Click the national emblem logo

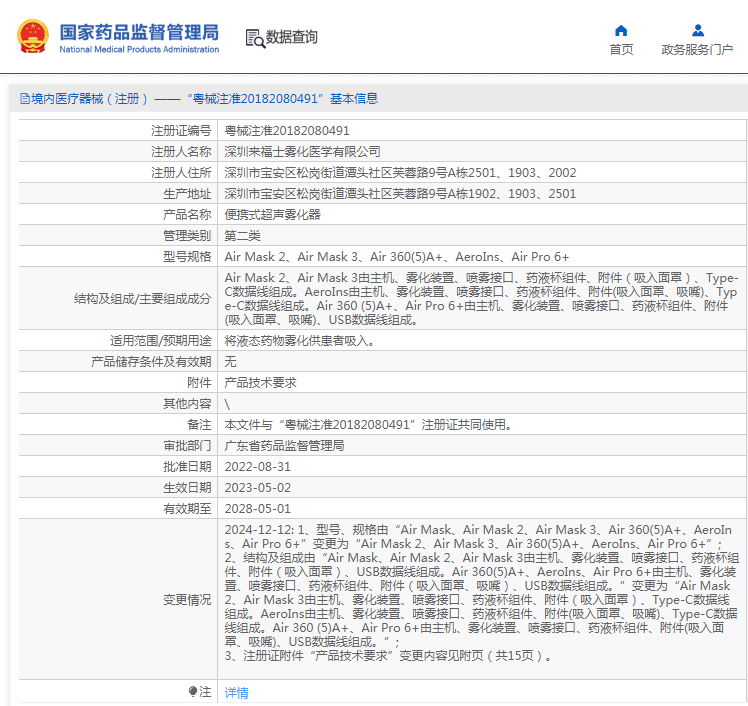(x=33, y=36)
